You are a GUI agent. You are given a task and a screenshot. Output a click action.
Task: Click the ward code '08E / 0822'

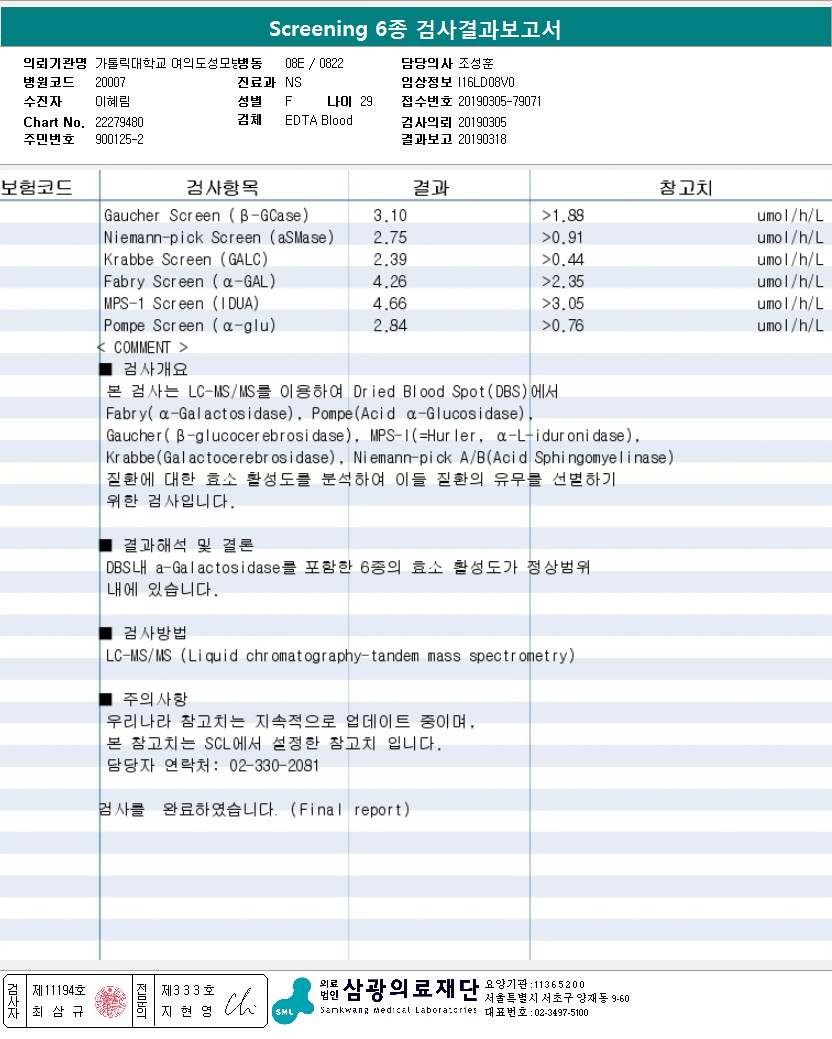coord(314,64)
